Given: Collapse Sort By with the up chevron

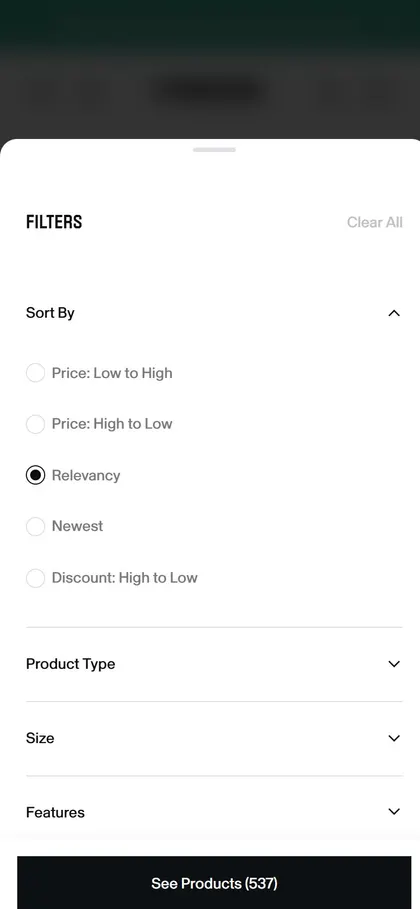Looking at the screenshot, I should pyautogui.click(x=394, y=313).
